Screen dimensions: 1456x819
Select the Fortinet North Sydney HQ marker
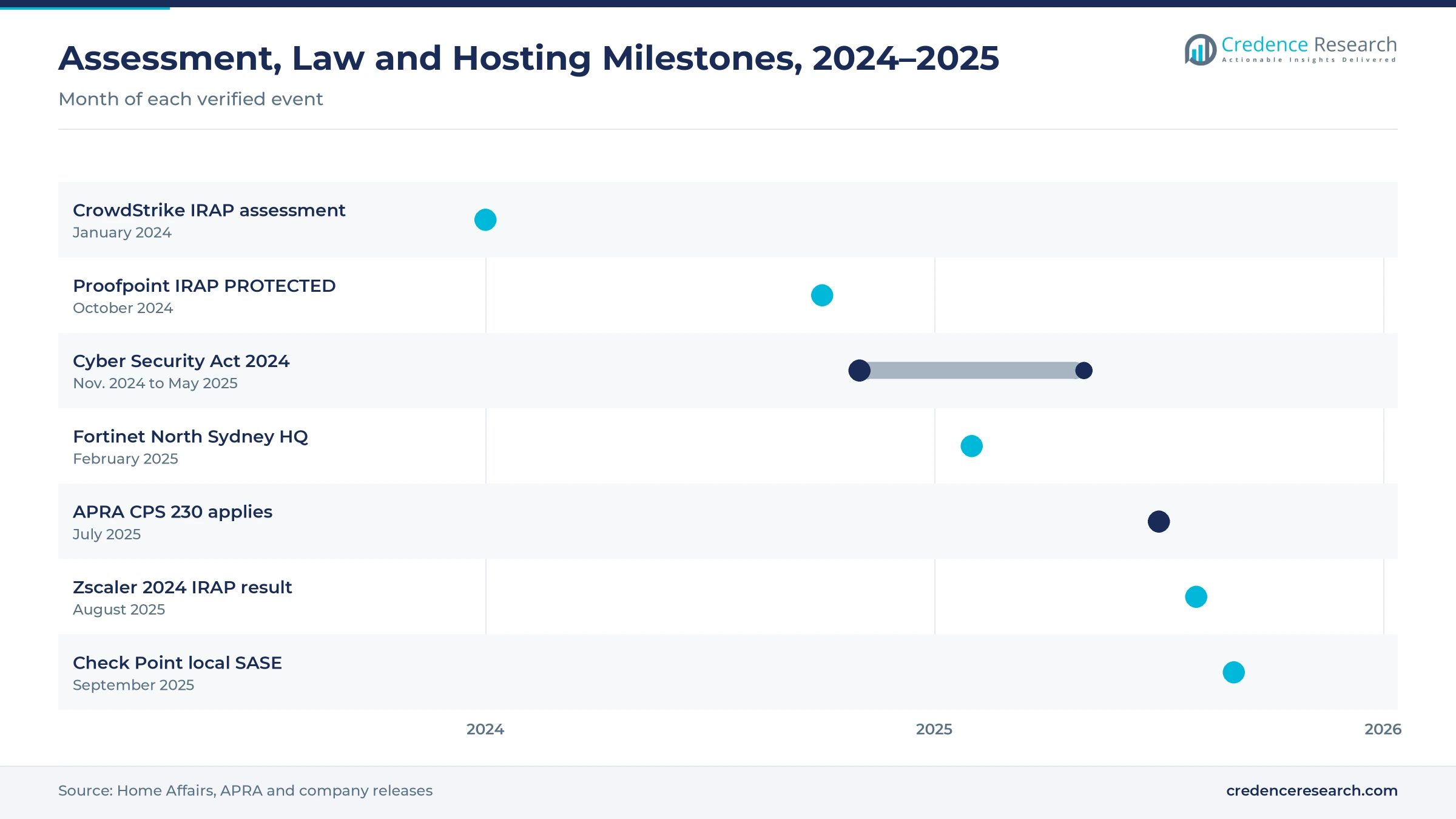[971, 447]
